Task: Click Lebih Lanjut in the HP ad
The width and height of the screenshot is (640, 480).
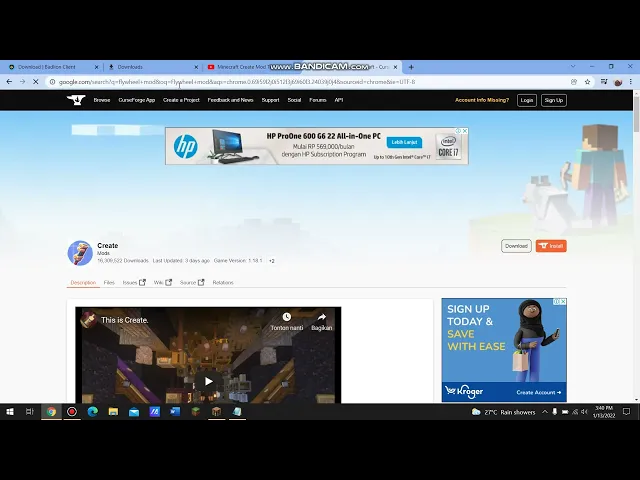Action: 404,142
